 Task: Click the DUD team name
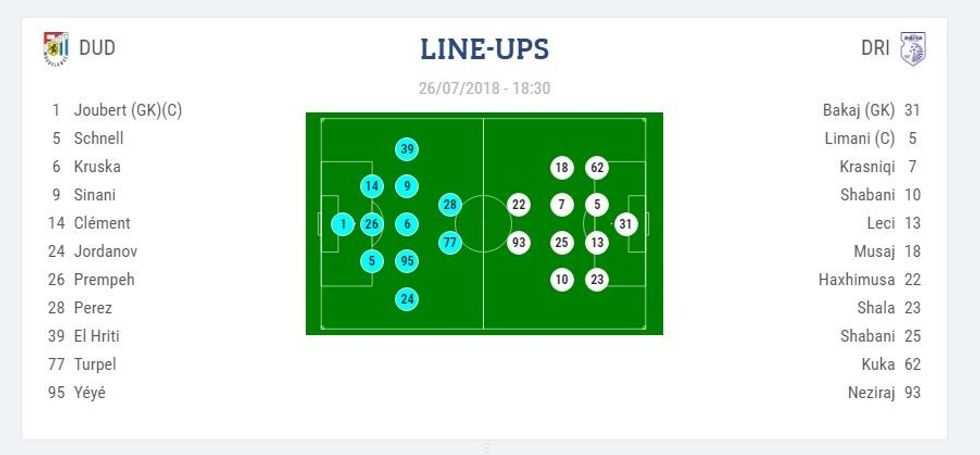(97, 48)
